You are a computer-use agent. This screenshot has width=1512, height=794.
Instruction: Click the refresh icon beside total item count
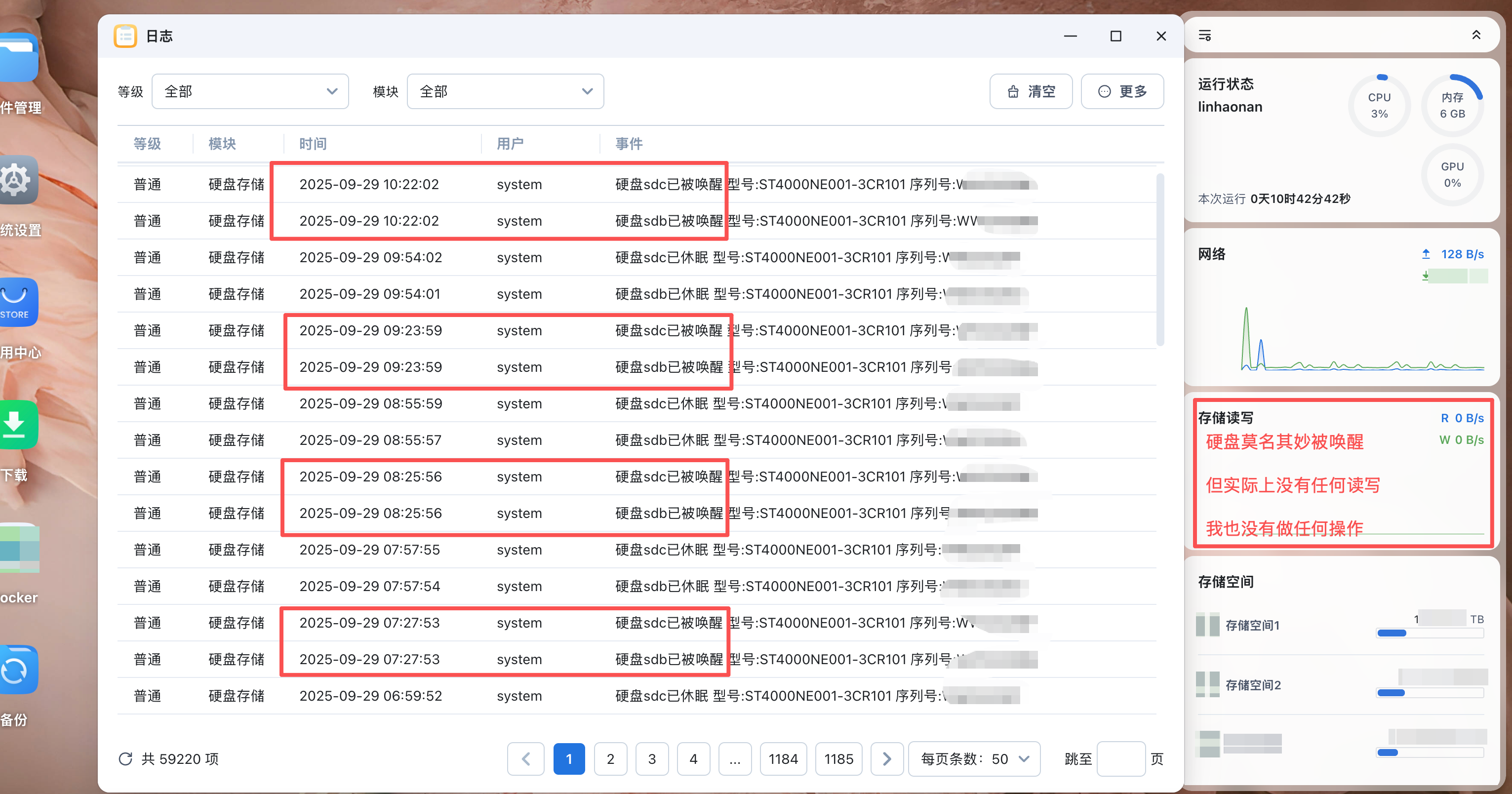tap(125, 759)
